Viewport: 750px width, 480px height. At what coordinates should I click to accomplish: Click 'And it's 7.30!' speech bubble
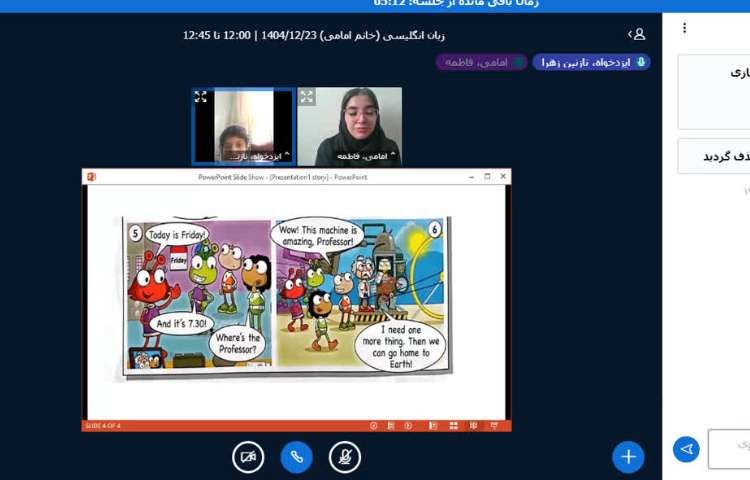(x=182, y=323)
